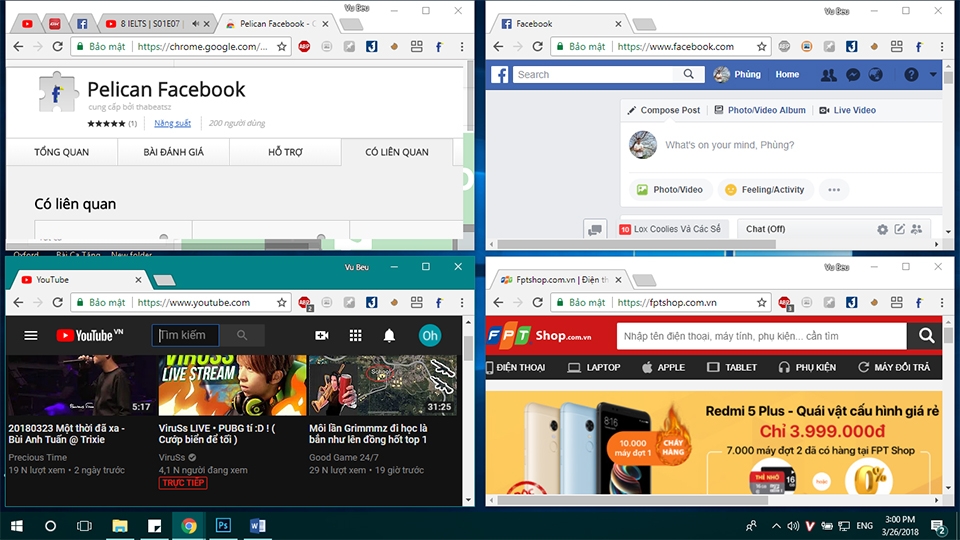Click Live Video option
This screenshot has width=960, height=540.
tap(848, 110)
